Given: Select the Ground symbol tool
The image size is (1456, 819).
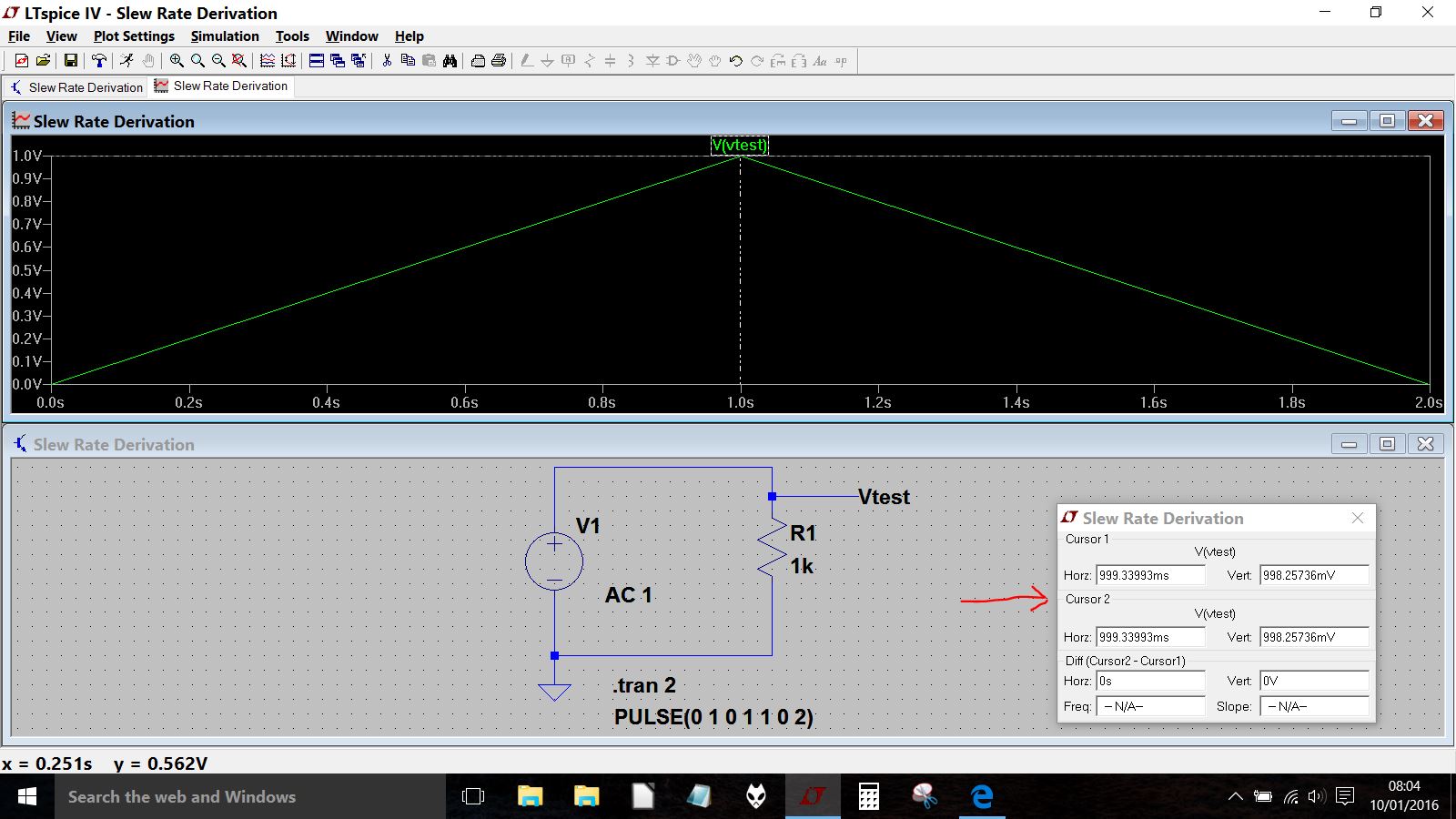Looking at the screenshot, I should (x=548, y=61).
